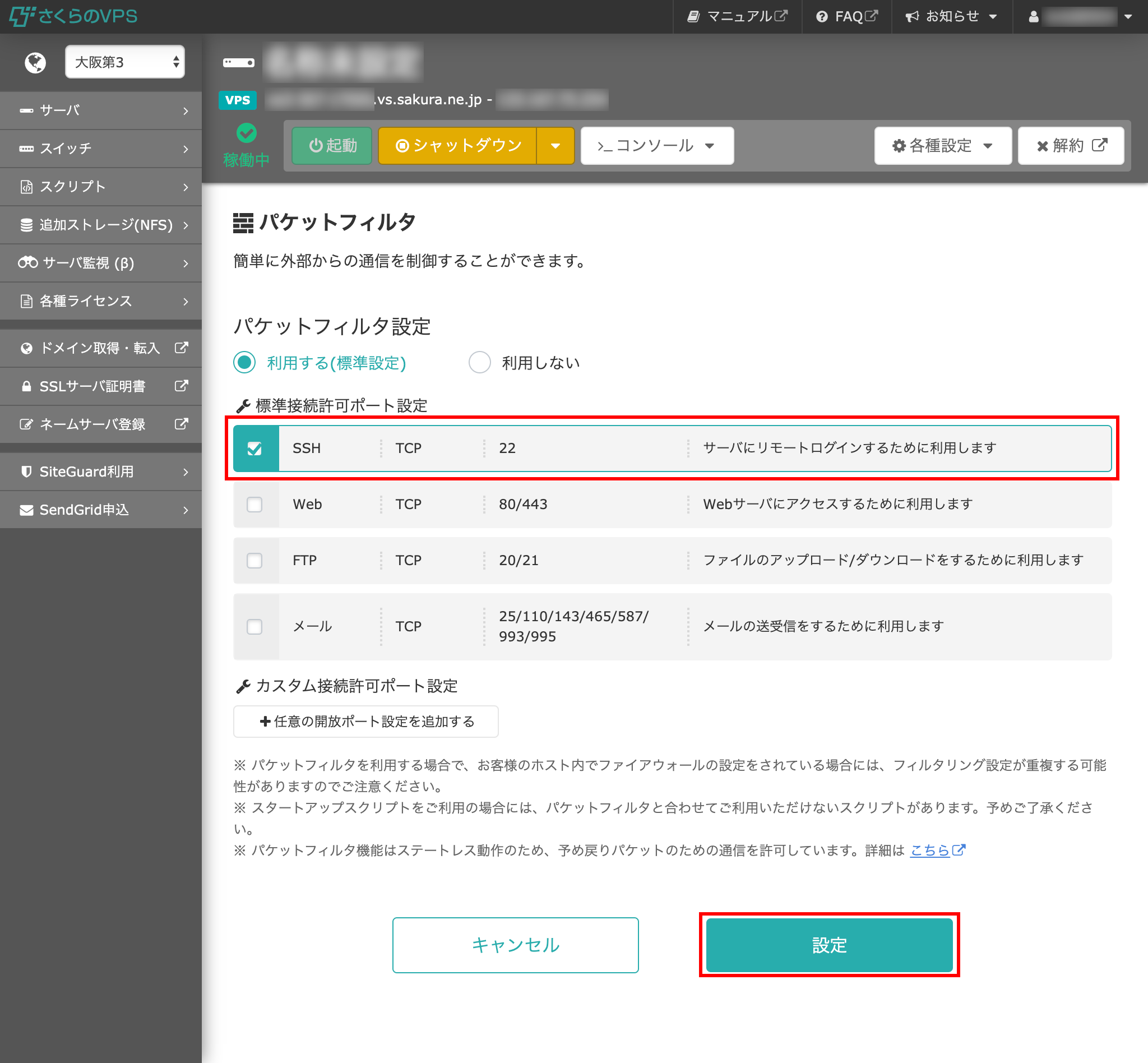Click the こちら details link

point(929,850)
